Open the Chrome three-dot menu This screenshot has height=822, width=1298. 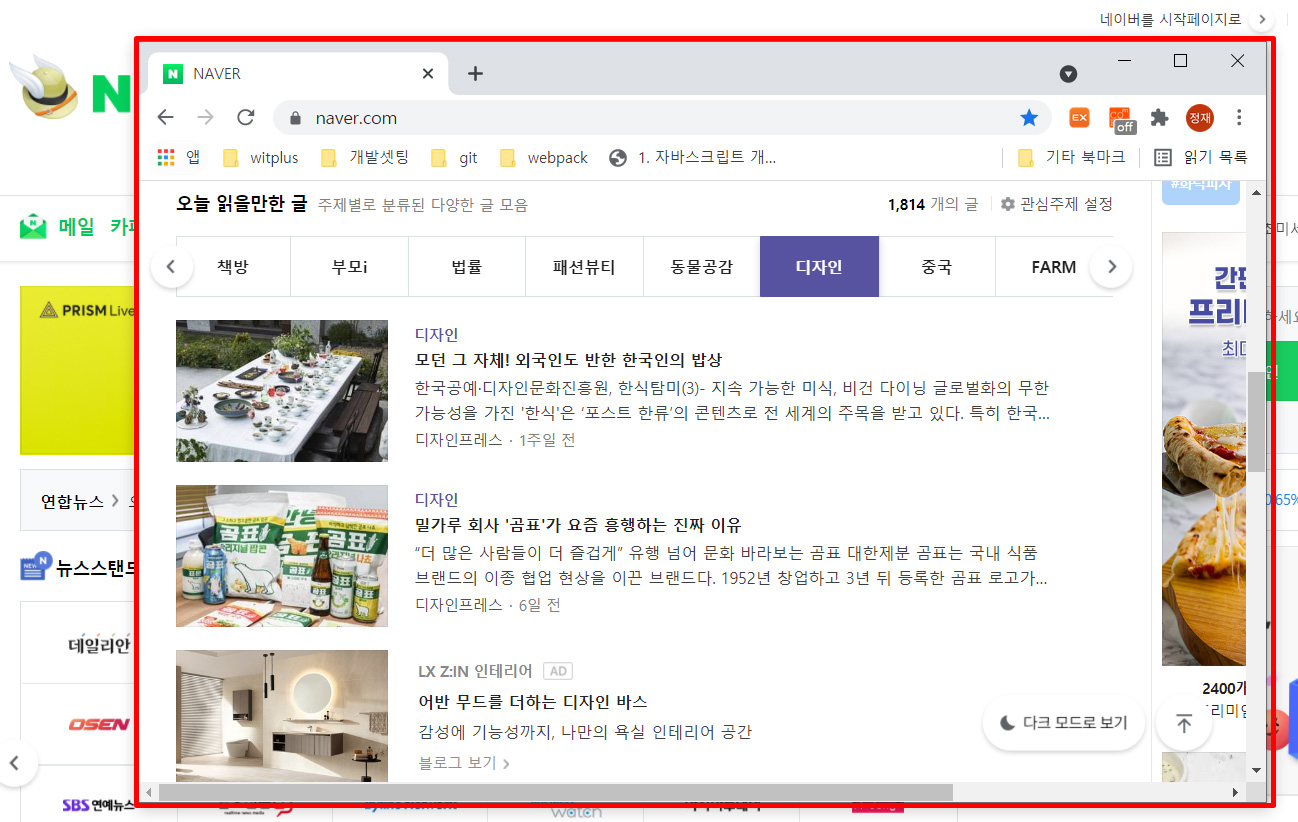click(x=1239, y=118)
